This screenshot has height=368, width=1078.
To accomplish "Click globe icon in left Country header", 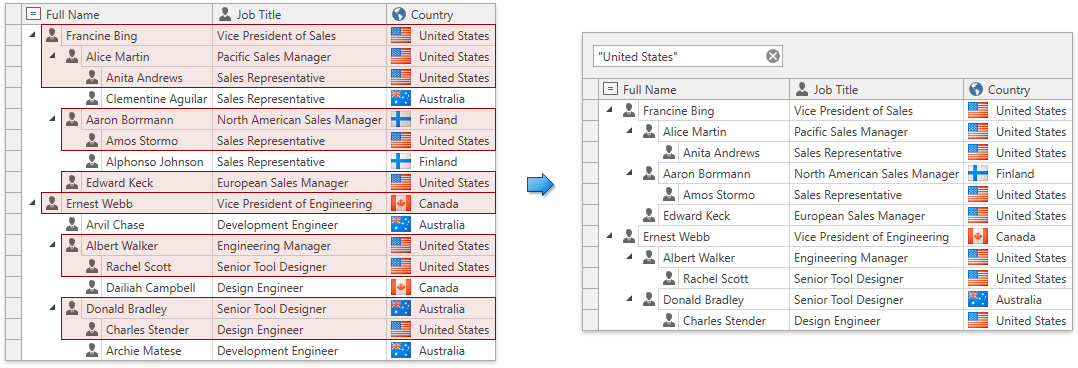I will click(398, 14).
